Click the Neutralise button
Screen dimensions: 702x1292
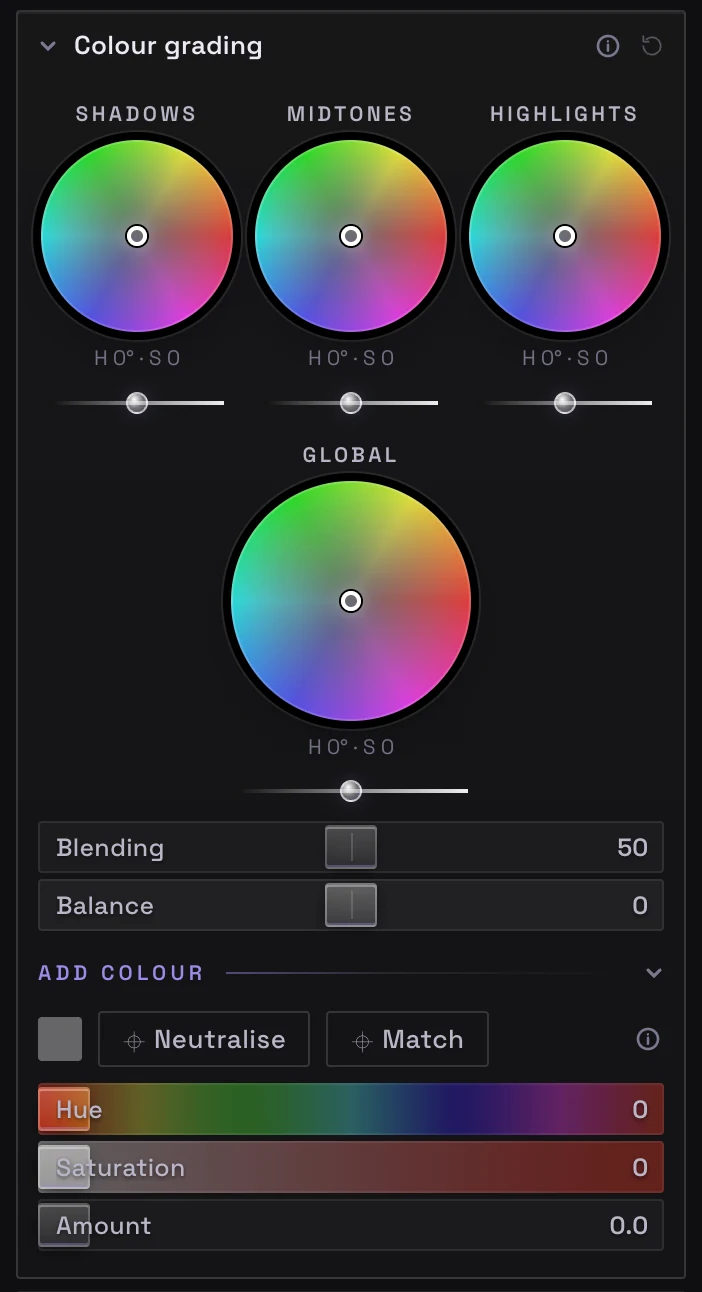(204, 1040)
